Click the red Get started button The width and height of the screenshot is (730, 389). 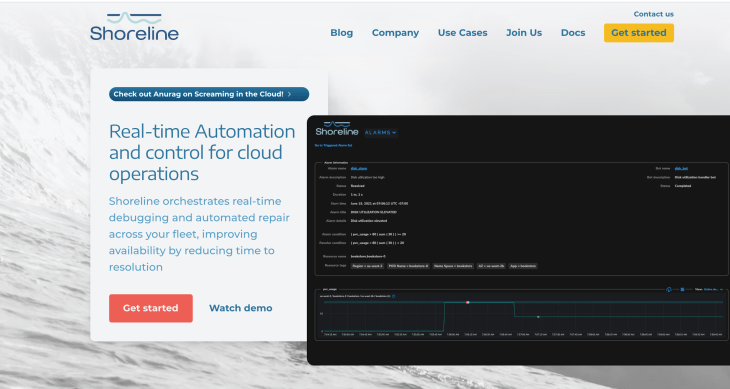point(151,308)
